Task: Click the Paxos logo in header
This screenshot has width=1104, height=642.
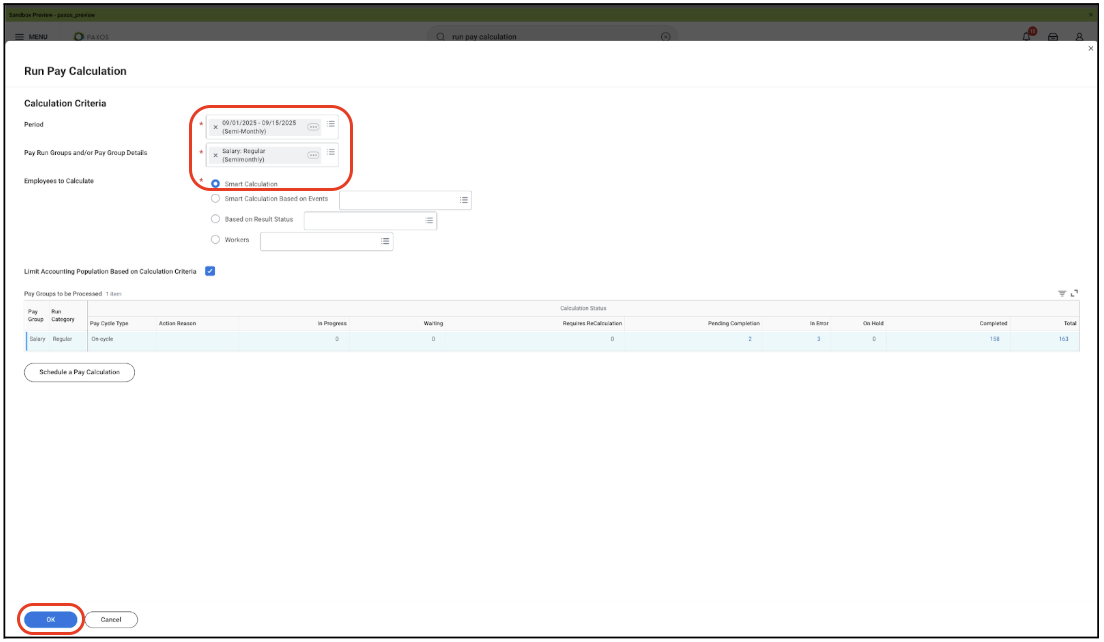Action: pos(92,37)
